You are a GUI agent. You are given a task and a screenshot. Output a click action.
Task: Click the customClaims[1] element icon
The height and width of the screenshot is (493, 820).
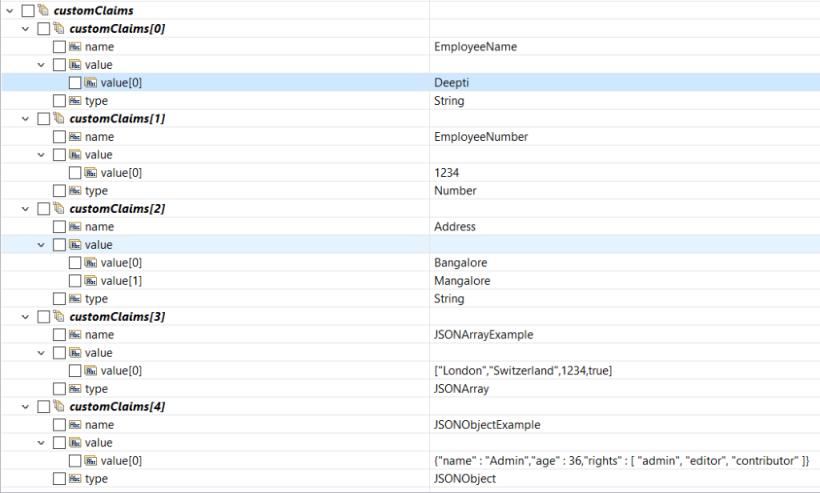pyautogui.click(x=59, y=118)
